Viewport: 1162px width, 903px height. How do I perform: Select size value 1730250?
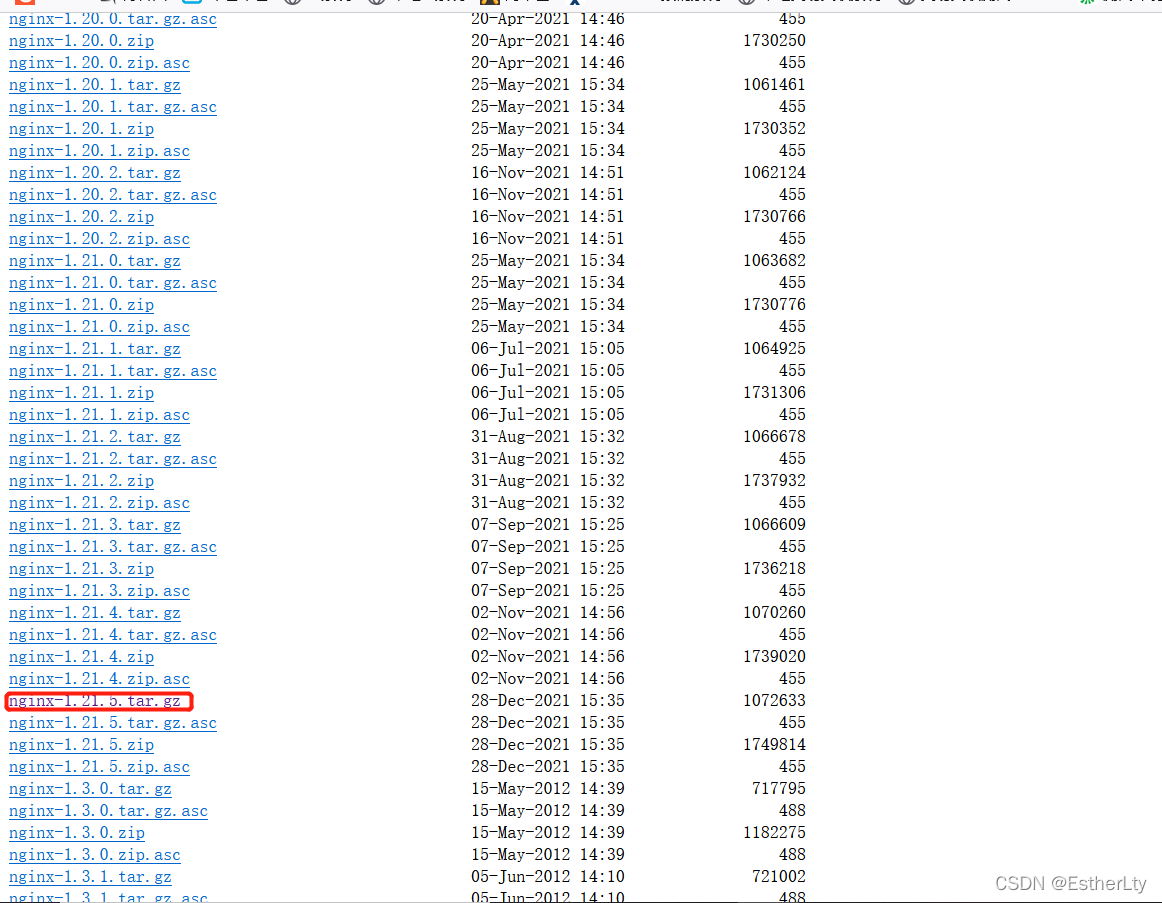(x=774, y=41)
